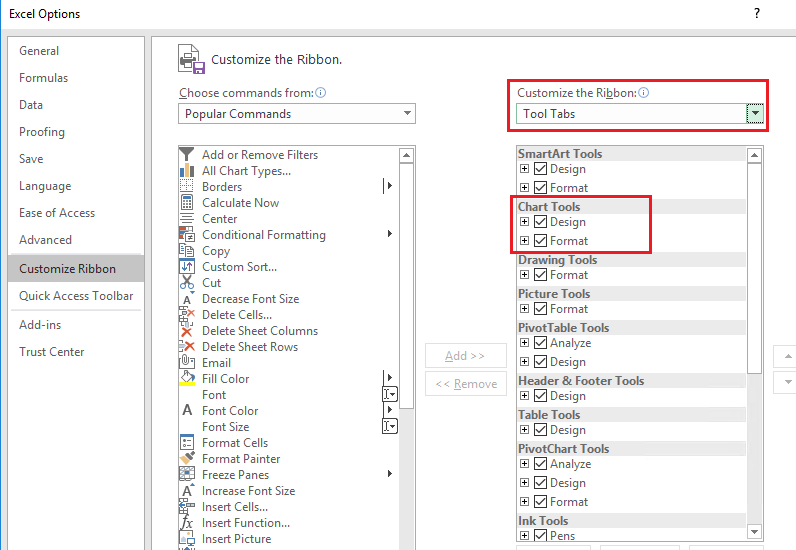The height and width of the screenshot is (550, 796).
Task: Uncheck Design under SmartArt Tools
Action: click(541, 169)
